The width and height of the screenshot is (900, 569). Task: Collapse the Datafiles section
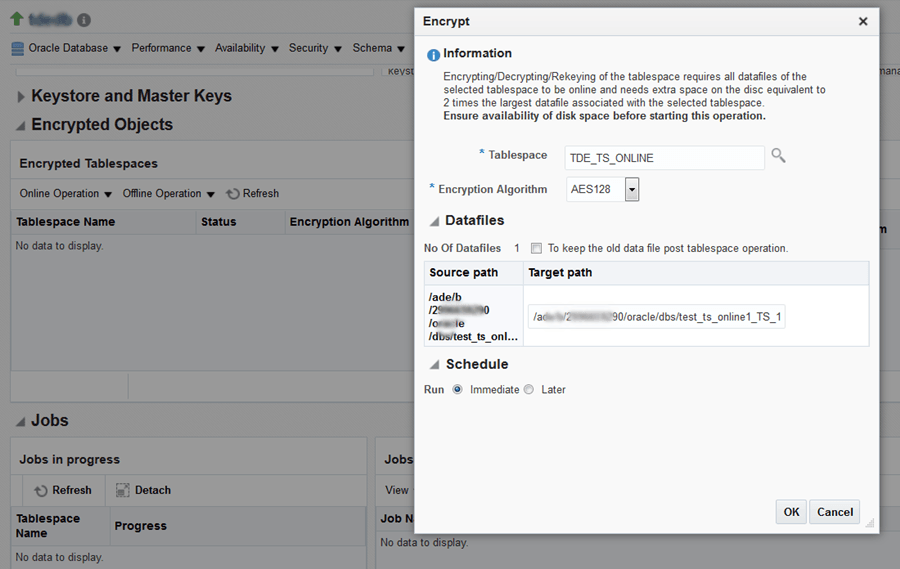coord(434,221)
